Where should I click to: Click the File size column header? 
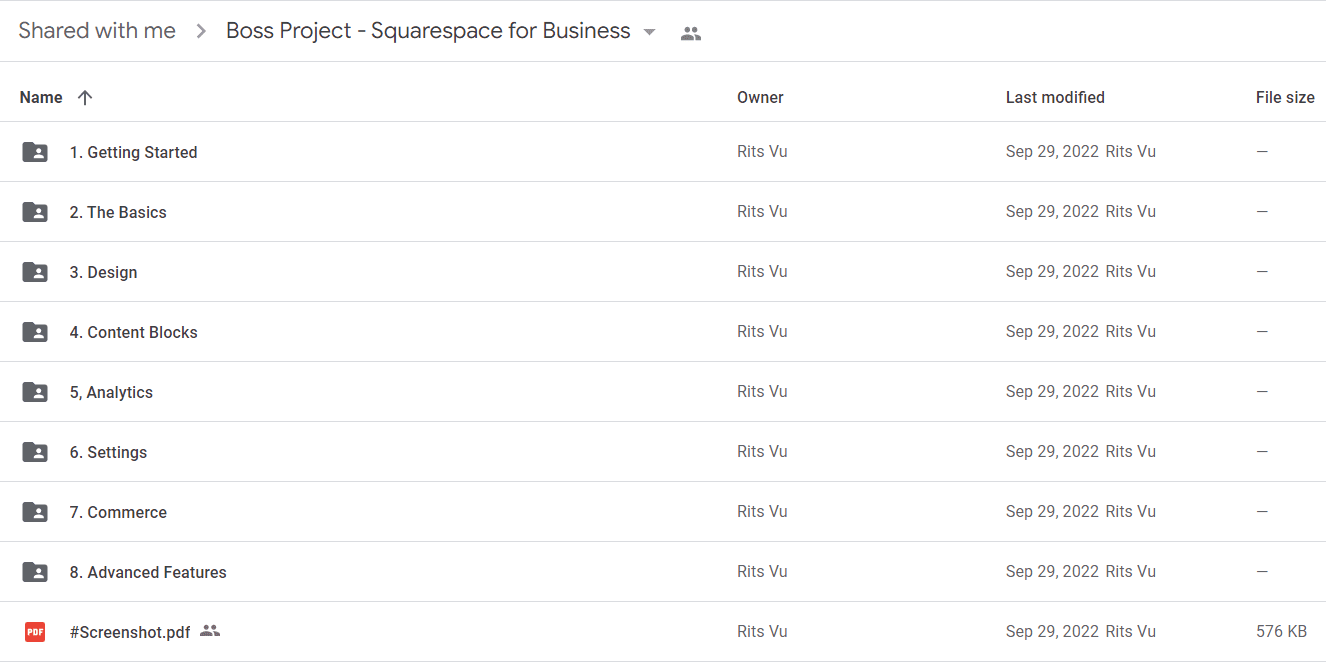tap(1285, 97)
